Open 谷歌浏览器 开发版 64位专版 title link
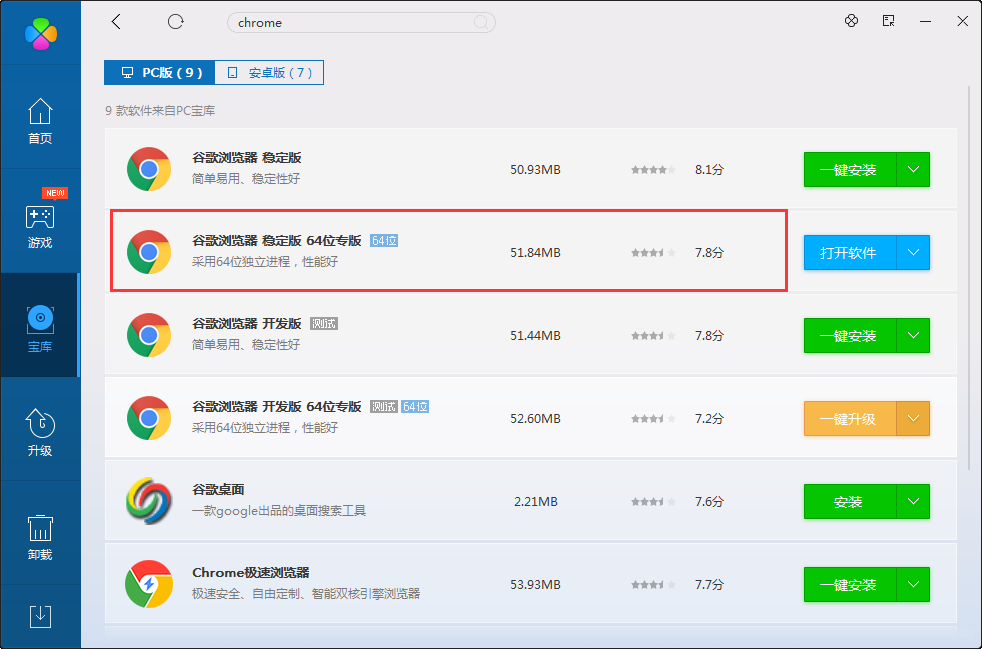982x649 pixels. click(277, 407)
